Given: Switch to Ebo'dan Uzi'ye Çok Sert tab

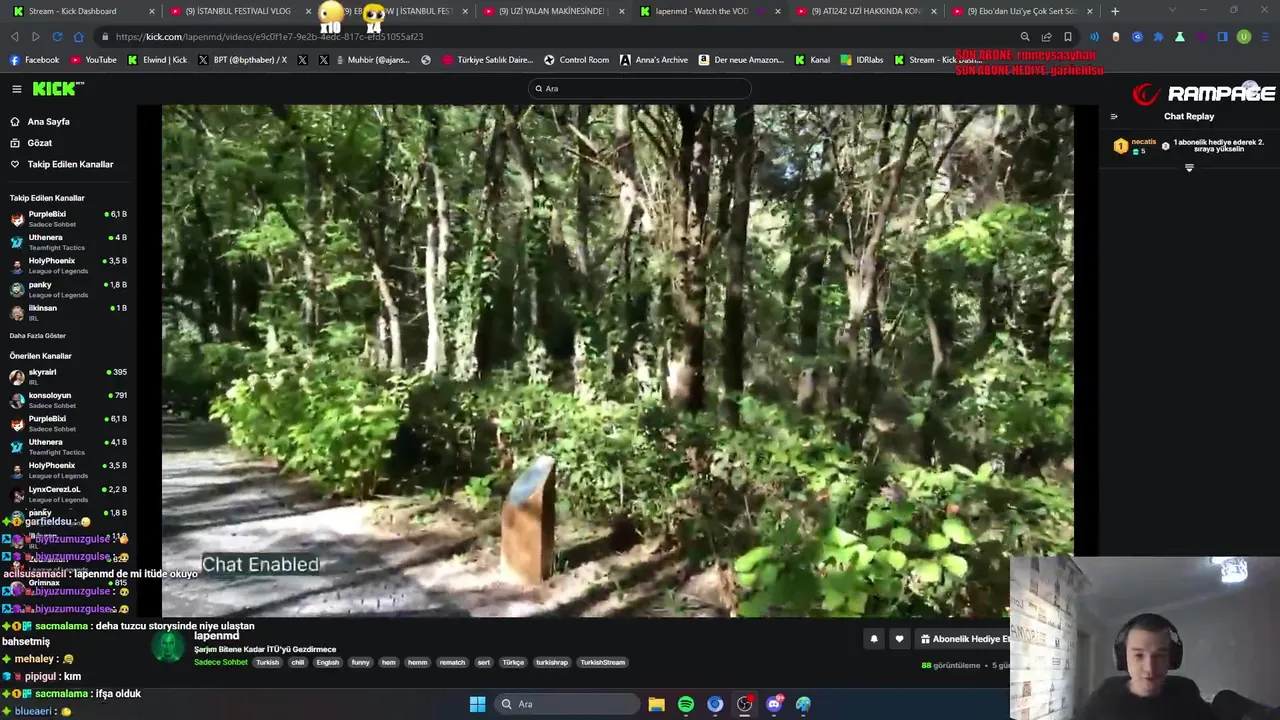Looking at the screenshot, I should click(x=1022, y=11).
